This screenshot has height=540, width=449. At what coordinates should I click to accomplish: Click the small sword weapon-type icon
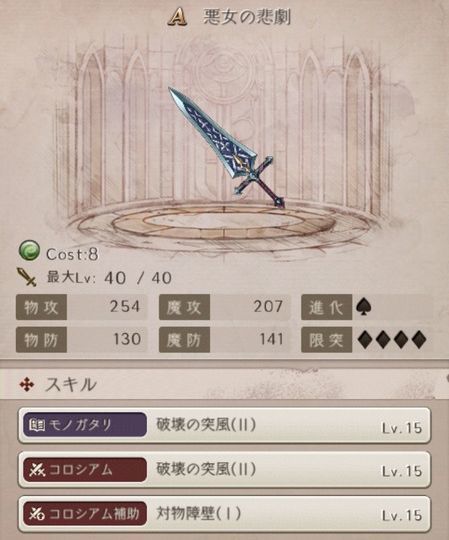click(27, 277)
